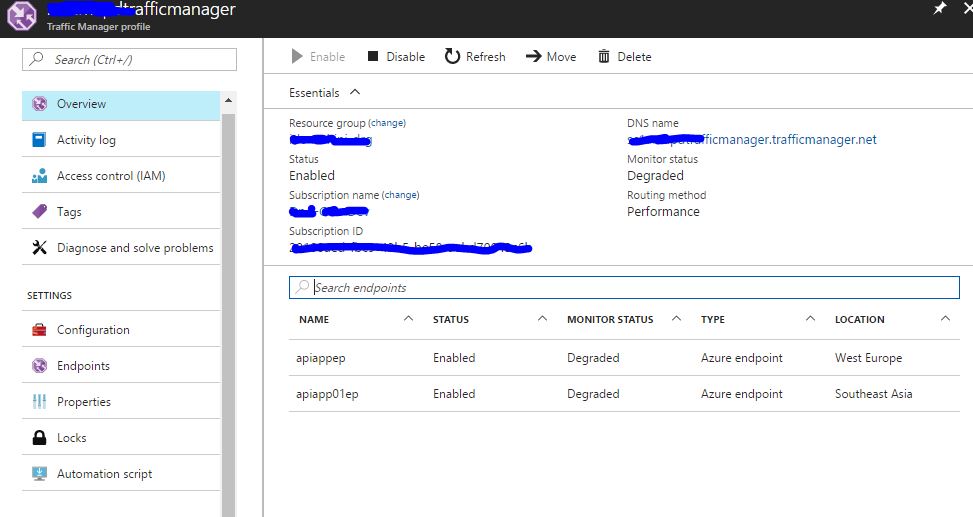The width and height of the screenshot is (973, 517).
Task: Sort endpoints by Location column arrow
Action: pos(945,318)
